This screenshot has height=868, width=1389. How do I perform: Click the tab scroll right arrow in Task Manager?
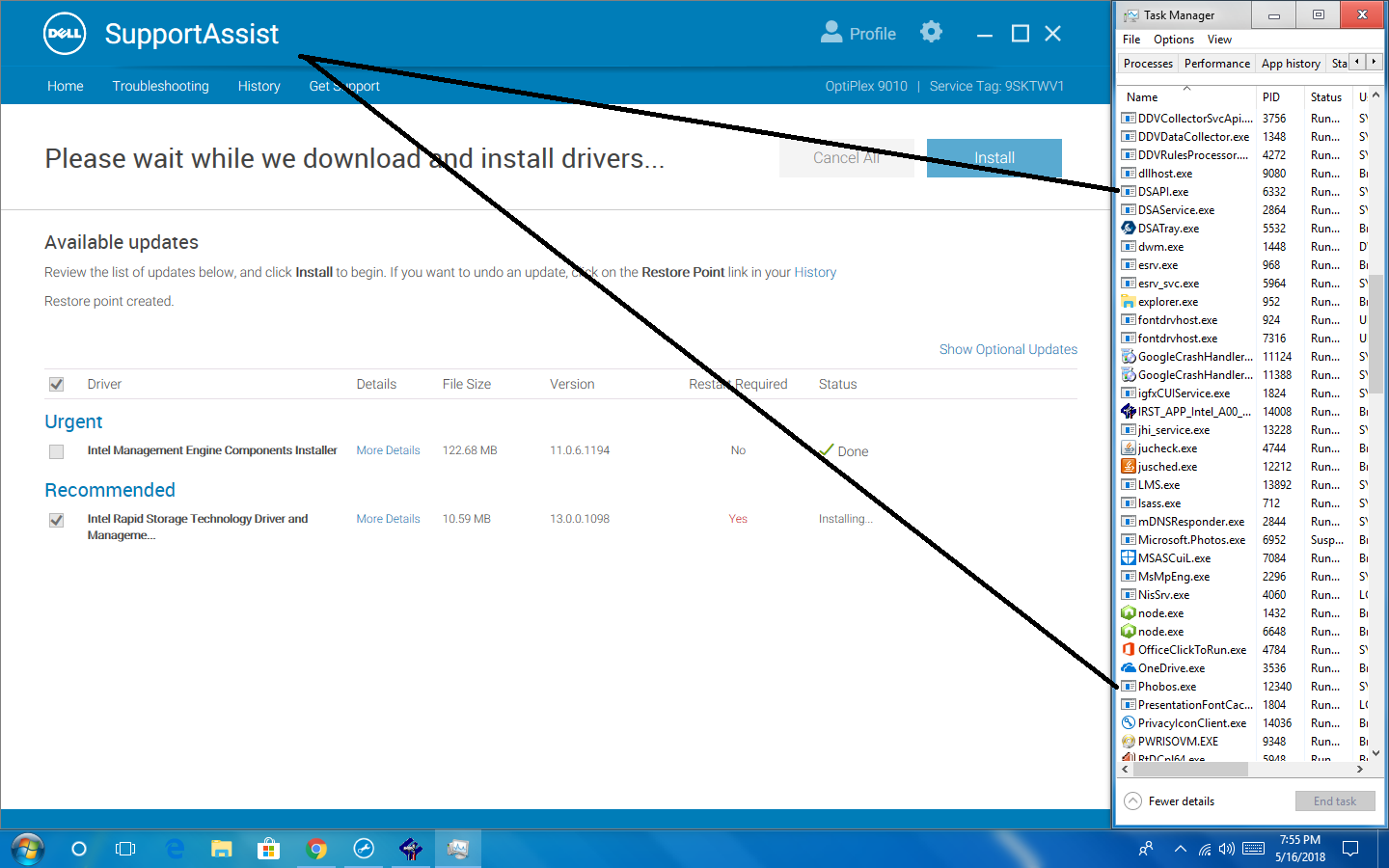pos(1374,62)
